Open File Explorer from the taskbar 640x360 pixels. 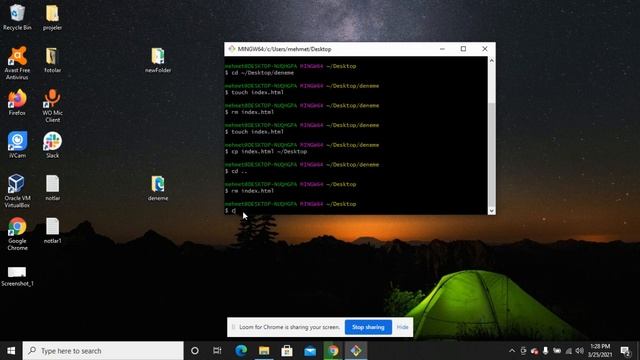point(264,351)
